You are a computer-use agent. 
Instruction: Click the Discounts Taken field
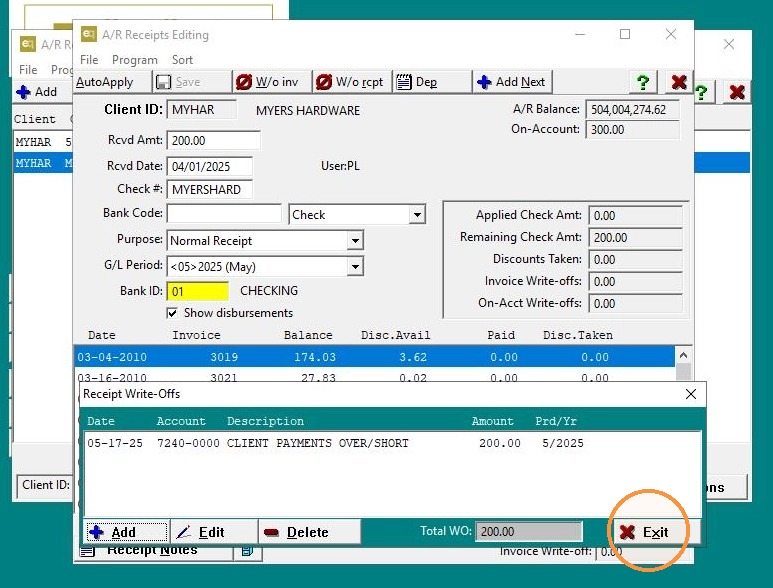[635, 260]
